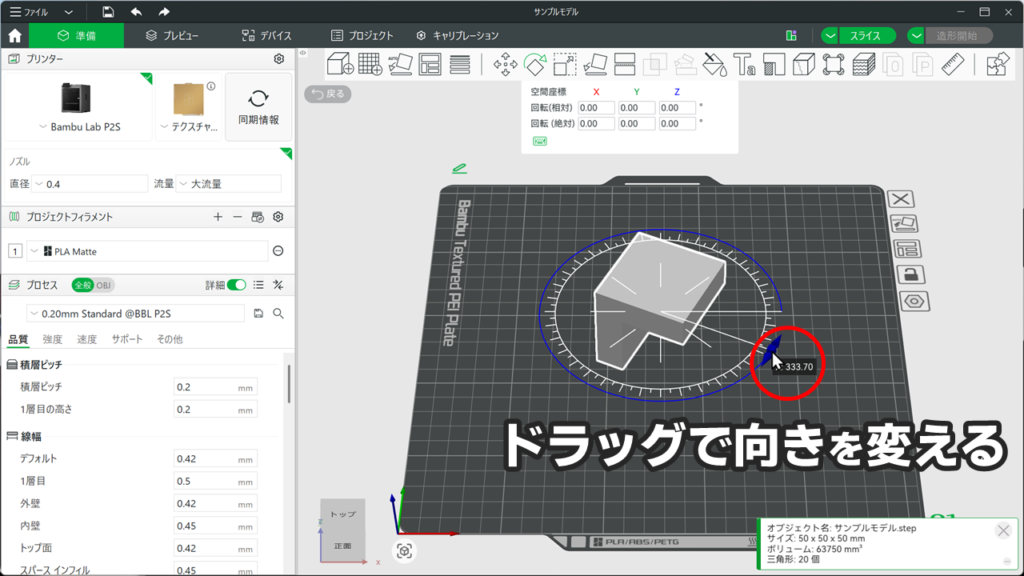Screen dimensions: 1024x576
Task: Switch process scope to 全般
Action: (82, 285)
